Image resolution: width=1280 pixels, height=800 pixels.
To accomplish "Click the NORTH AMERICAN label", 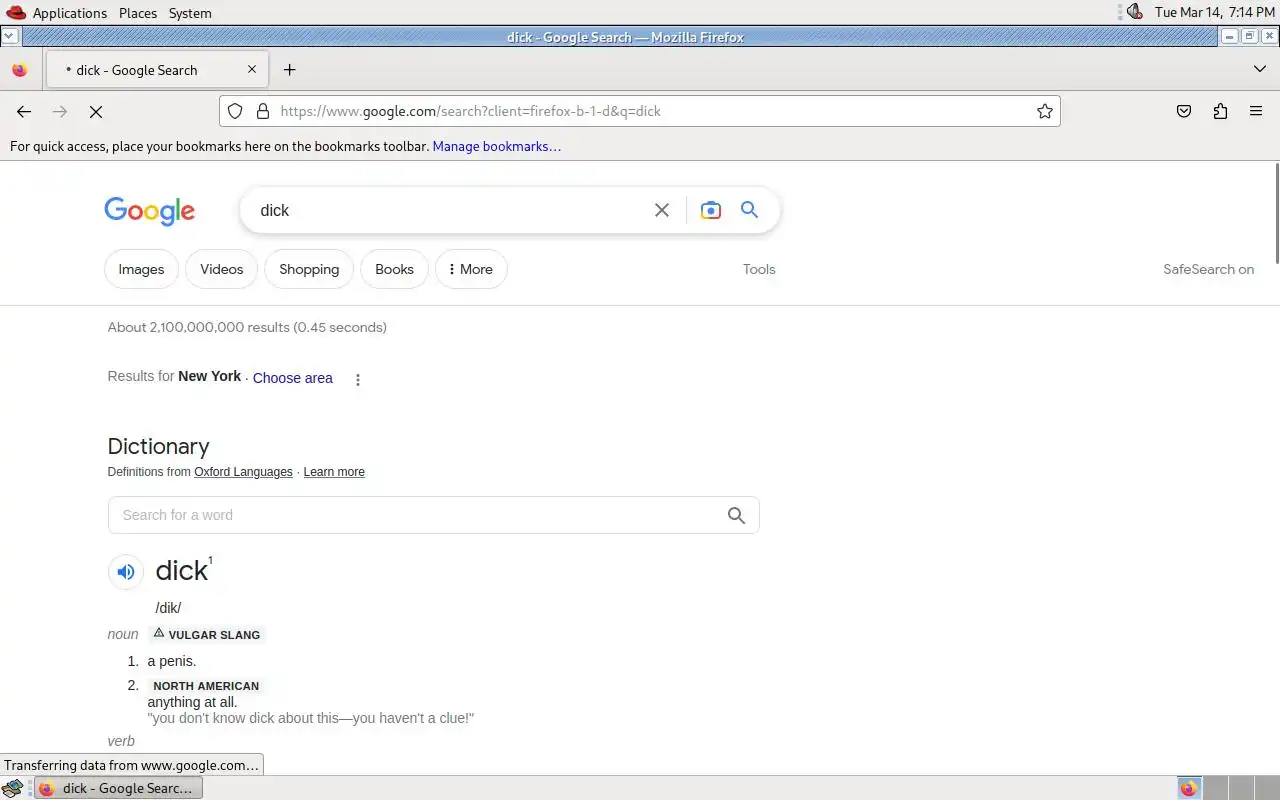I will click(206, 686).
